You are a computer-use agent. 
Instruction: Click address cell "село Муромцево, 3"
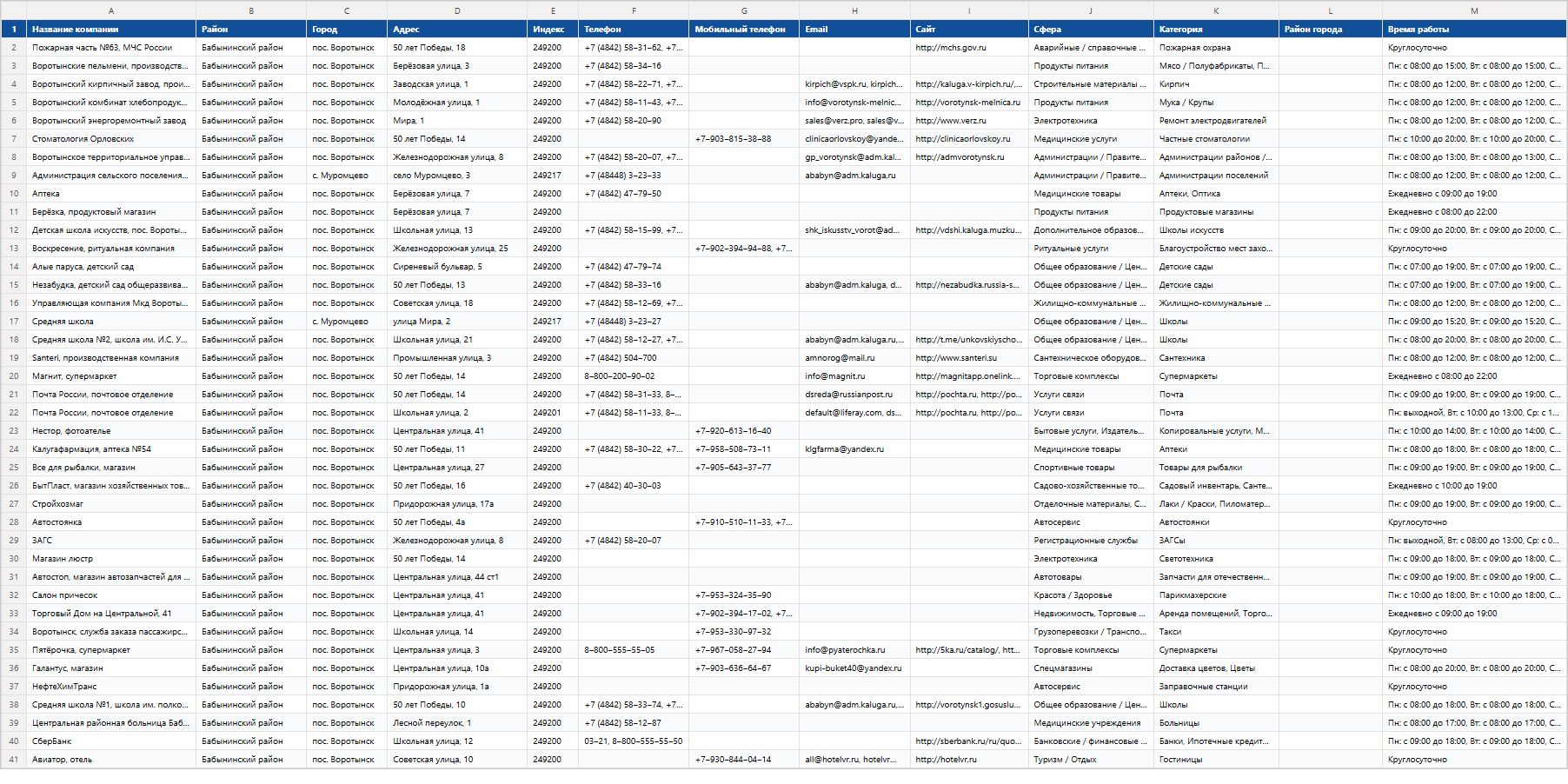pyautogui.click(x=457, y=176)
